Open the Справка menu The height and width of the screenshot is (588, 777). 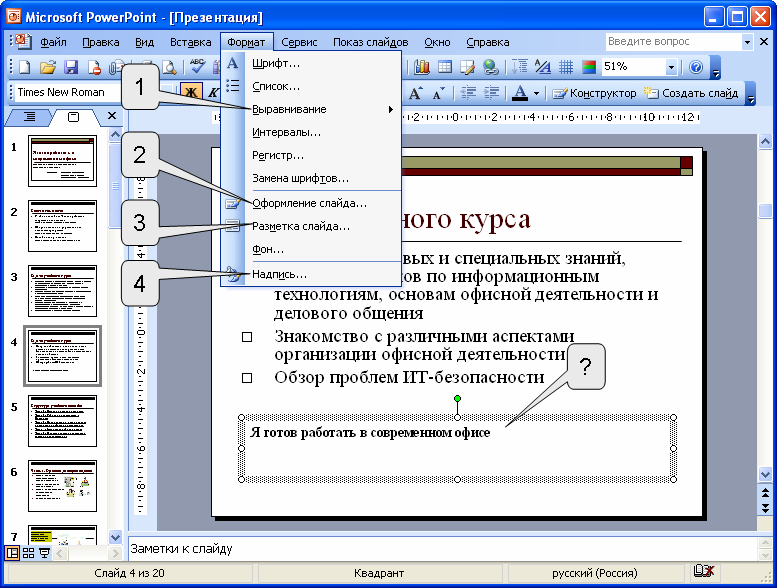tap(488, 42)
